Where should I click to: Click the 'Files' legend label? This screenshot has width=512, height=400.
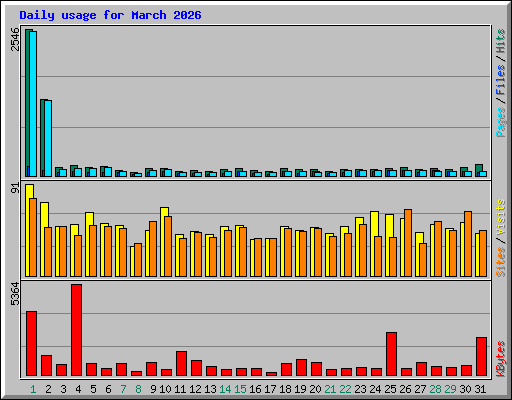pos(501,80)
